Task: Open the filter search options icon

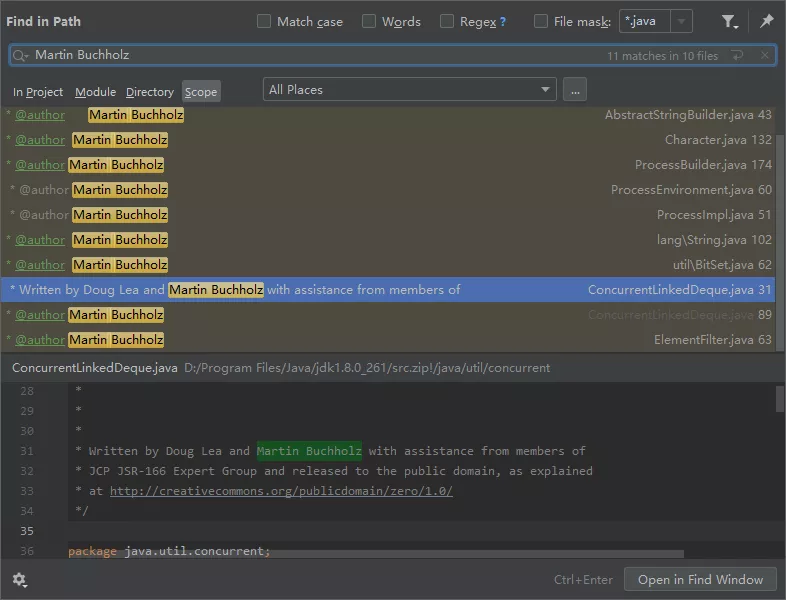Action: point(729,22)
